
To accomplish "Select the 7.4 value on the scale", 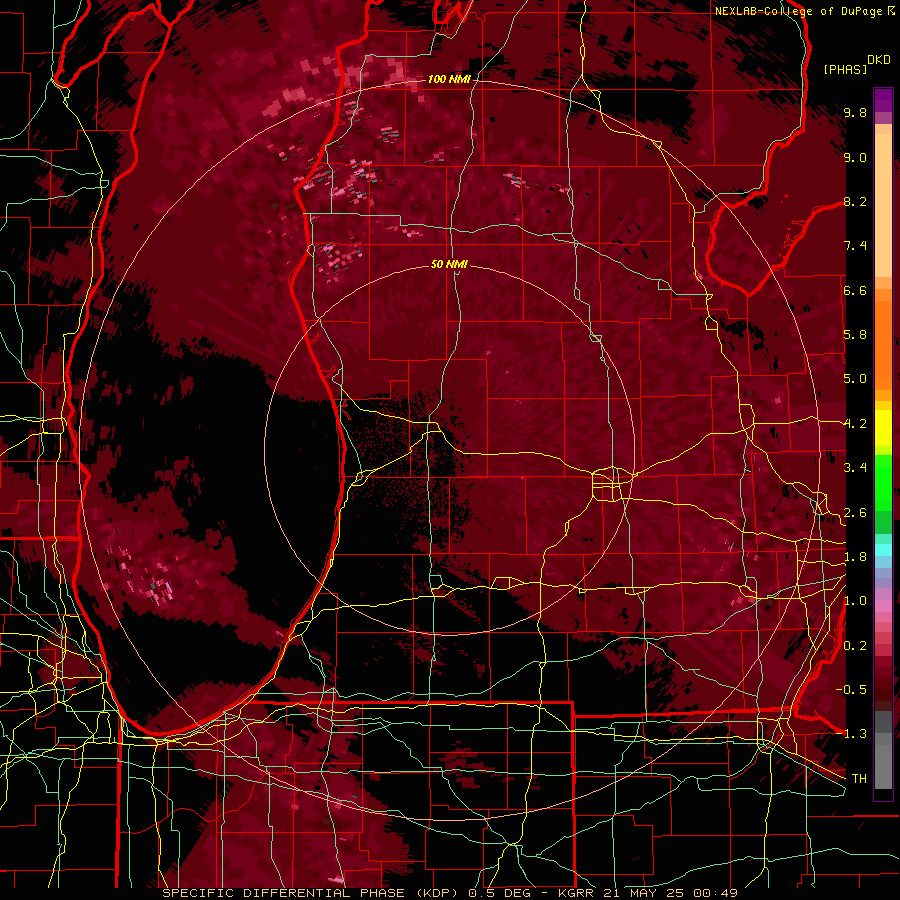I will pyautogui.click(x=855, y=246).
